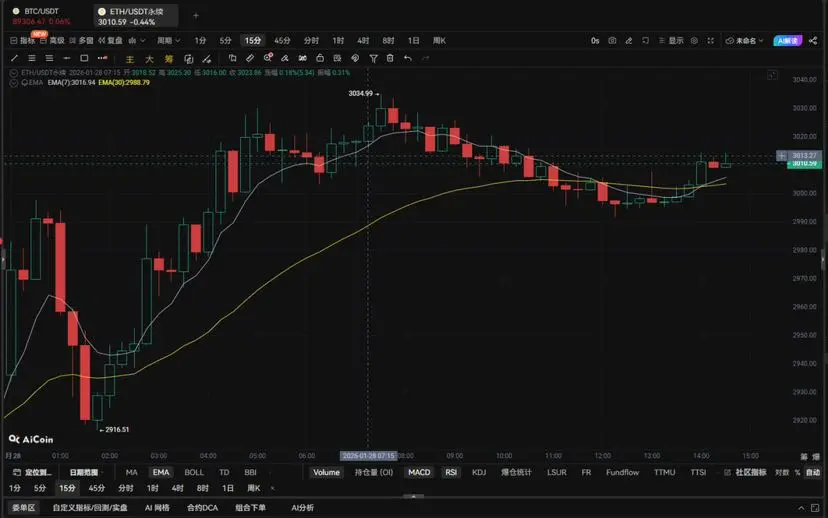Open the 周期 period dropdown
Screen dimensions: 828x518
168,41
